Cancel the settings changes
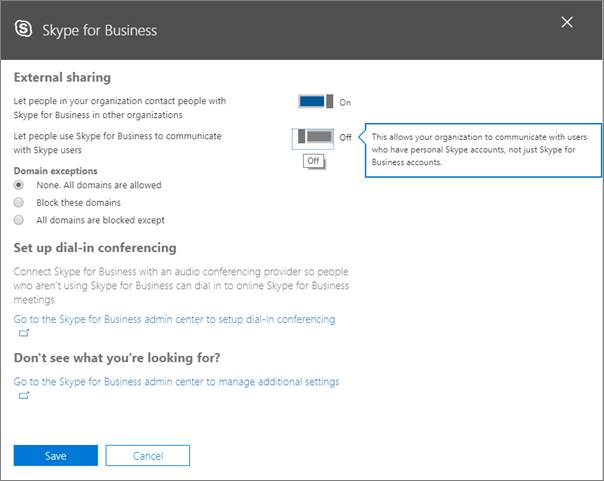 pyautogui.click(x=148, y=456)
